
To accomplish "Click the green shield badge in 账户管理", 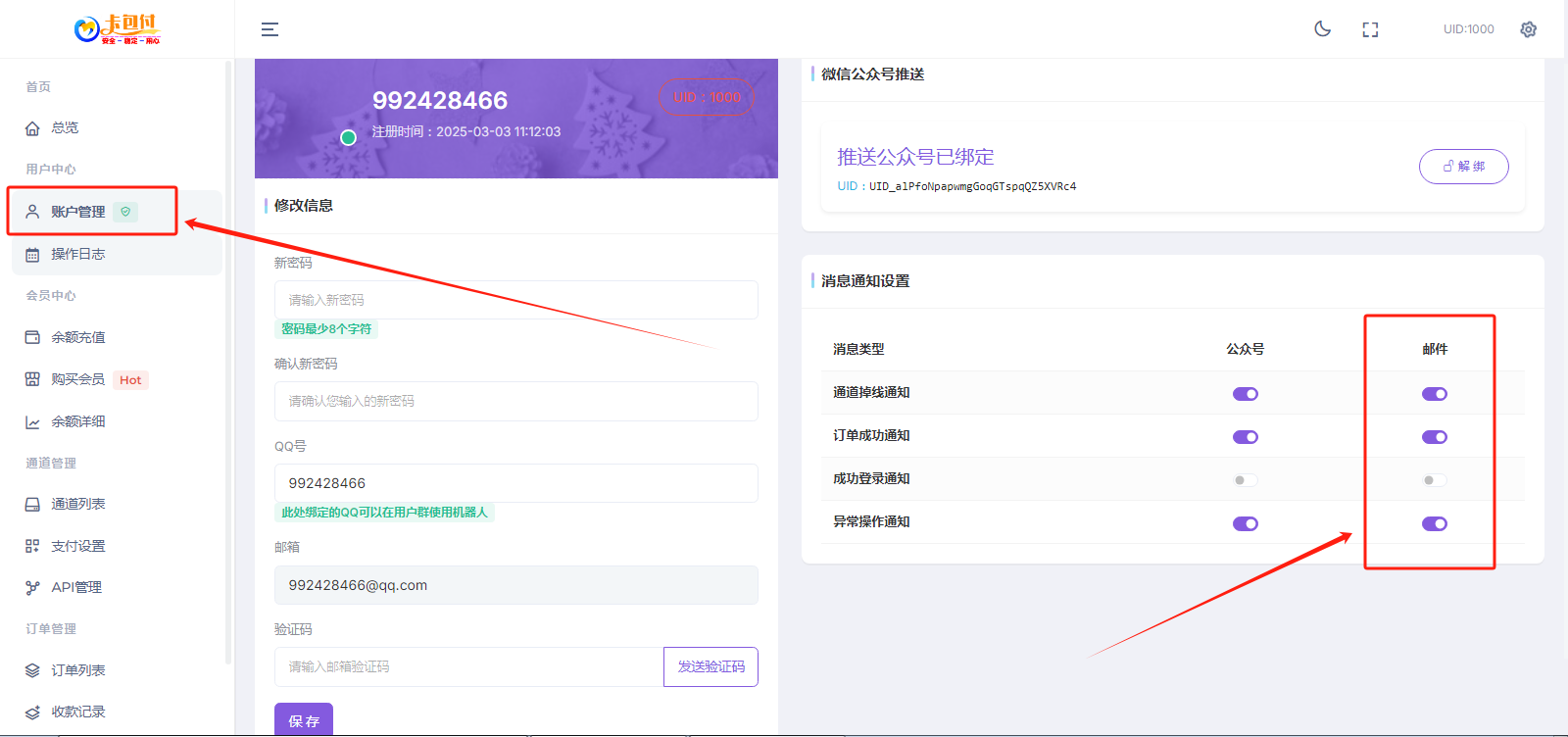I will click(x=125, y=212).
